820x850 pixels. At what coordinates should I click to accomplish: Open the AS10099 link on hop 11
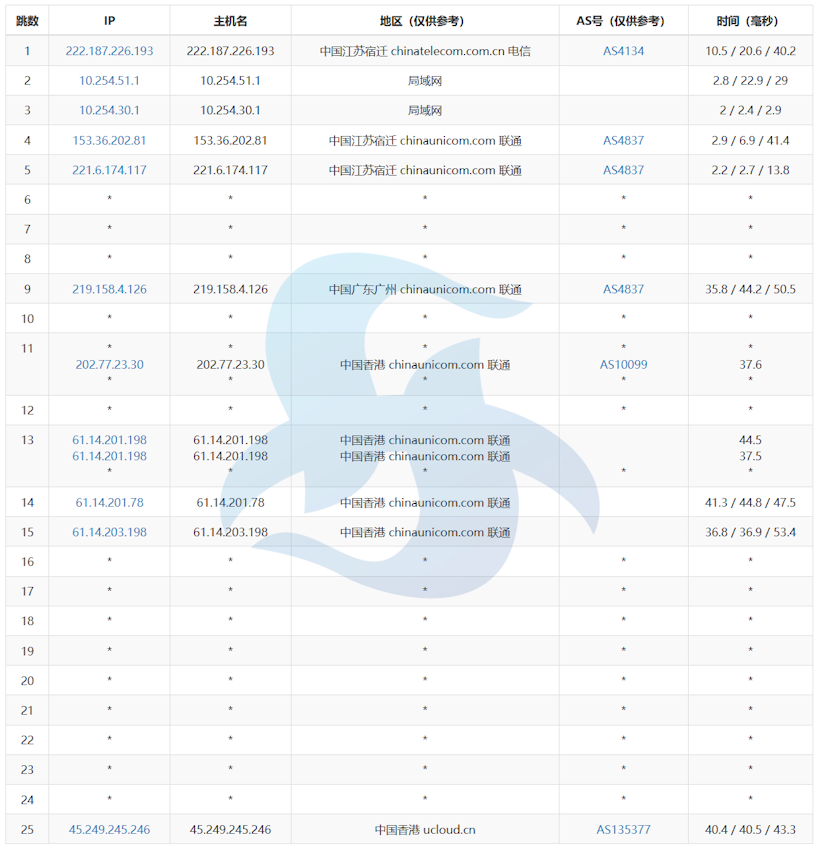coord(623,365)
